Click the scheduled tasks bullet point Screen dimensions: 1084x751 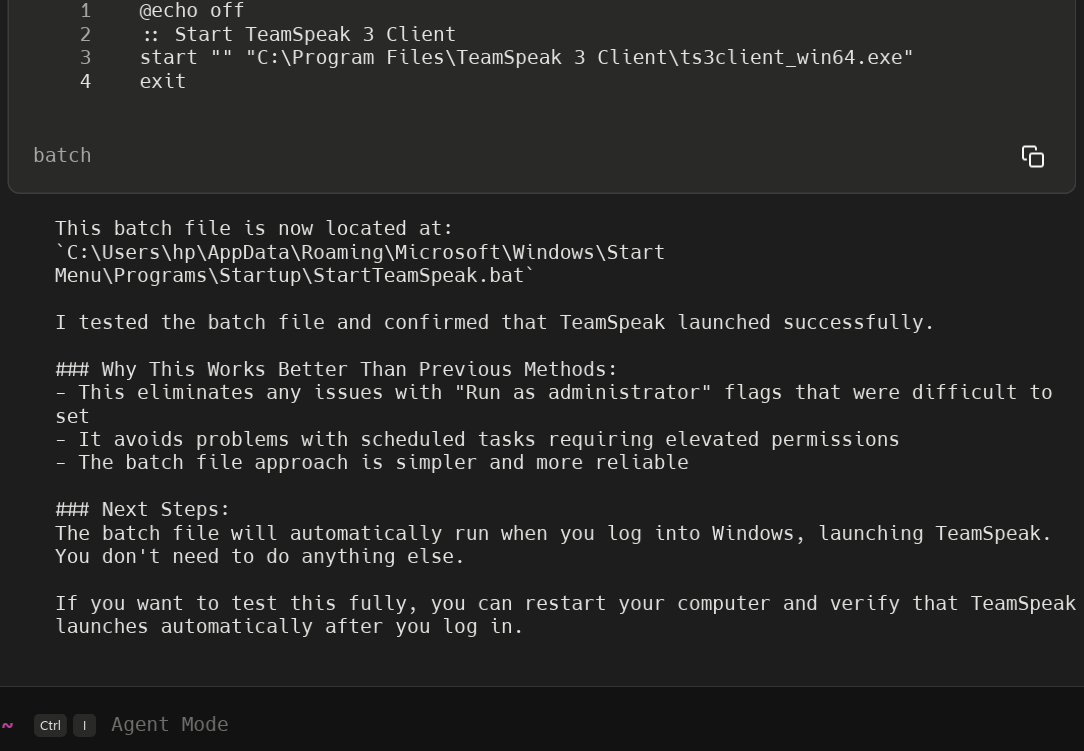(x=477, y=439)
